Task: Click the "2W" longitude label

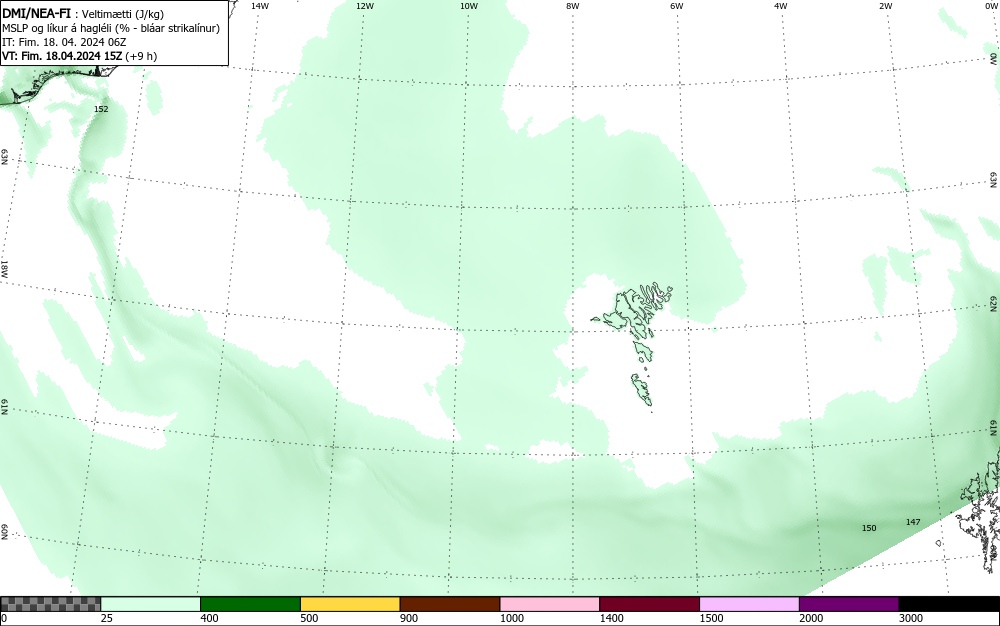Action: click(885, 6)
